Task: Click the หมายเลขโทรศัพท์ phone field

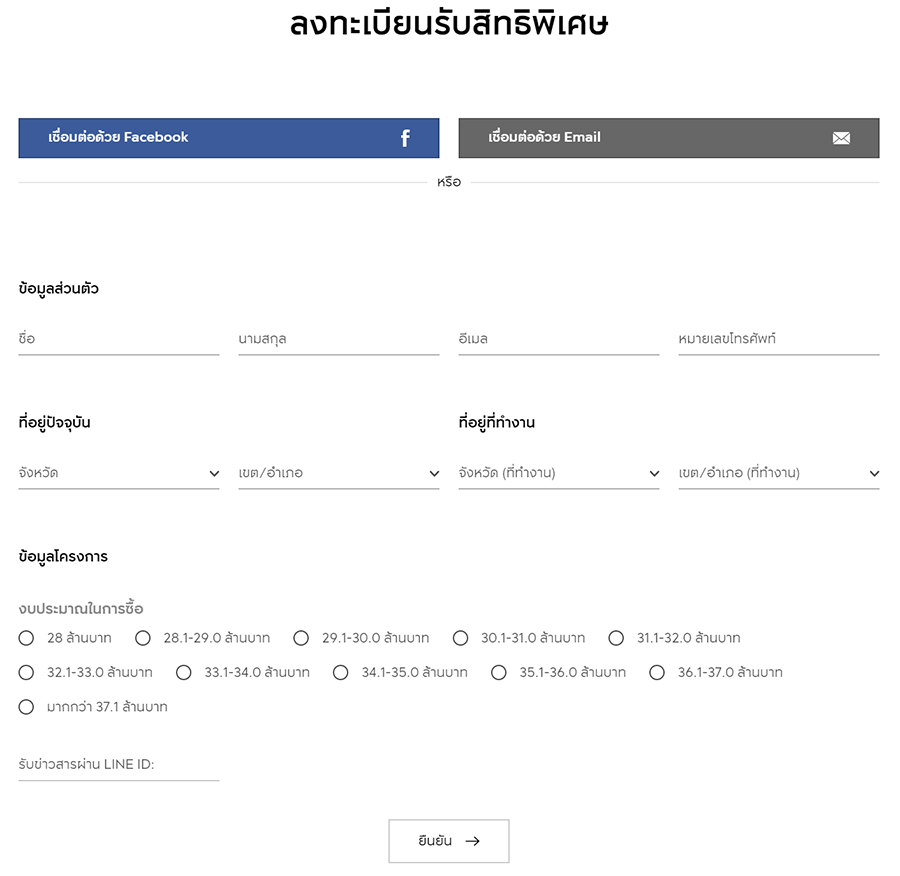Action: (x=778, y=339)
